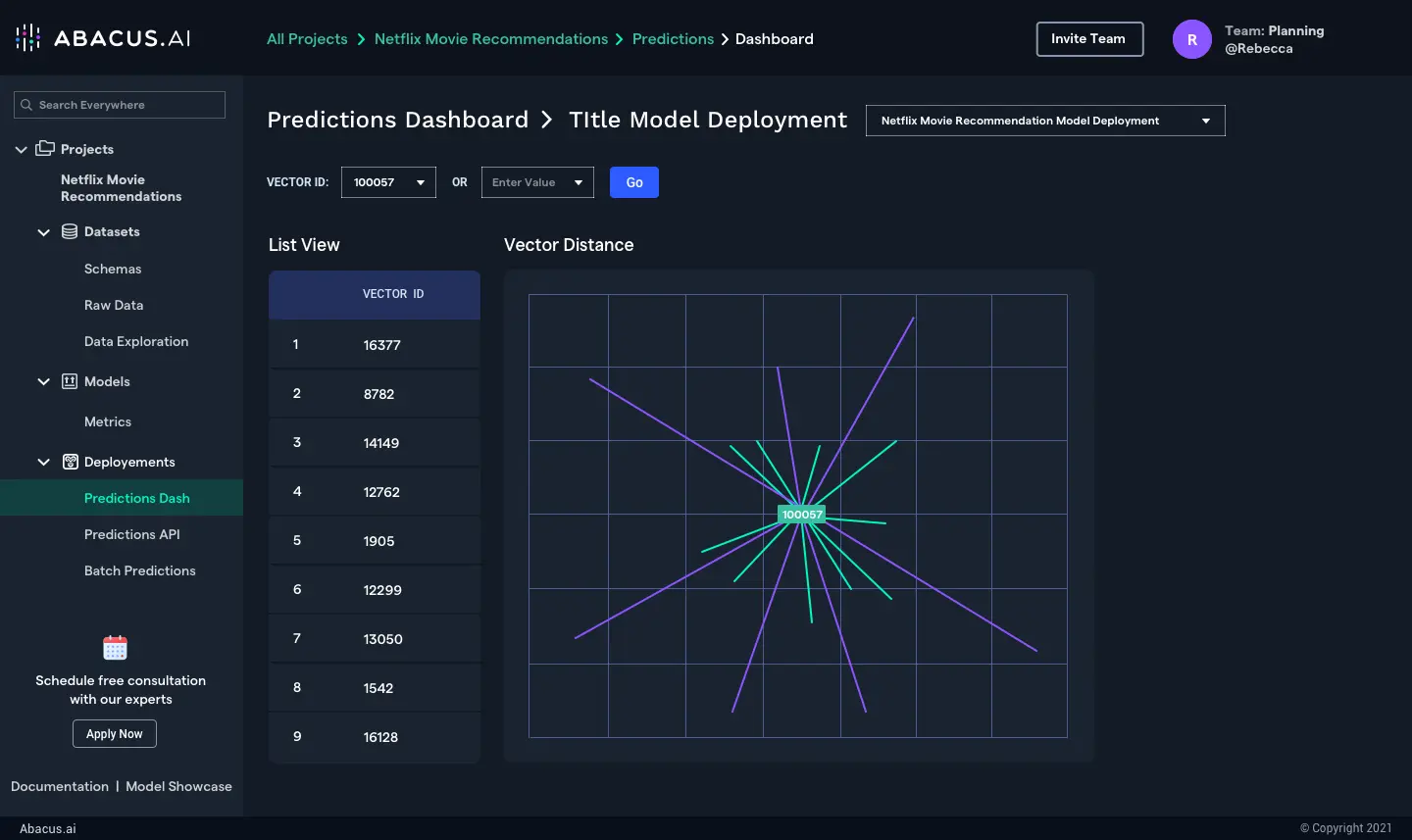Open the Enter Value combo box
The width and height of the screenshot is (1412, 840).
pyautogui.click(x=537, y=182)
